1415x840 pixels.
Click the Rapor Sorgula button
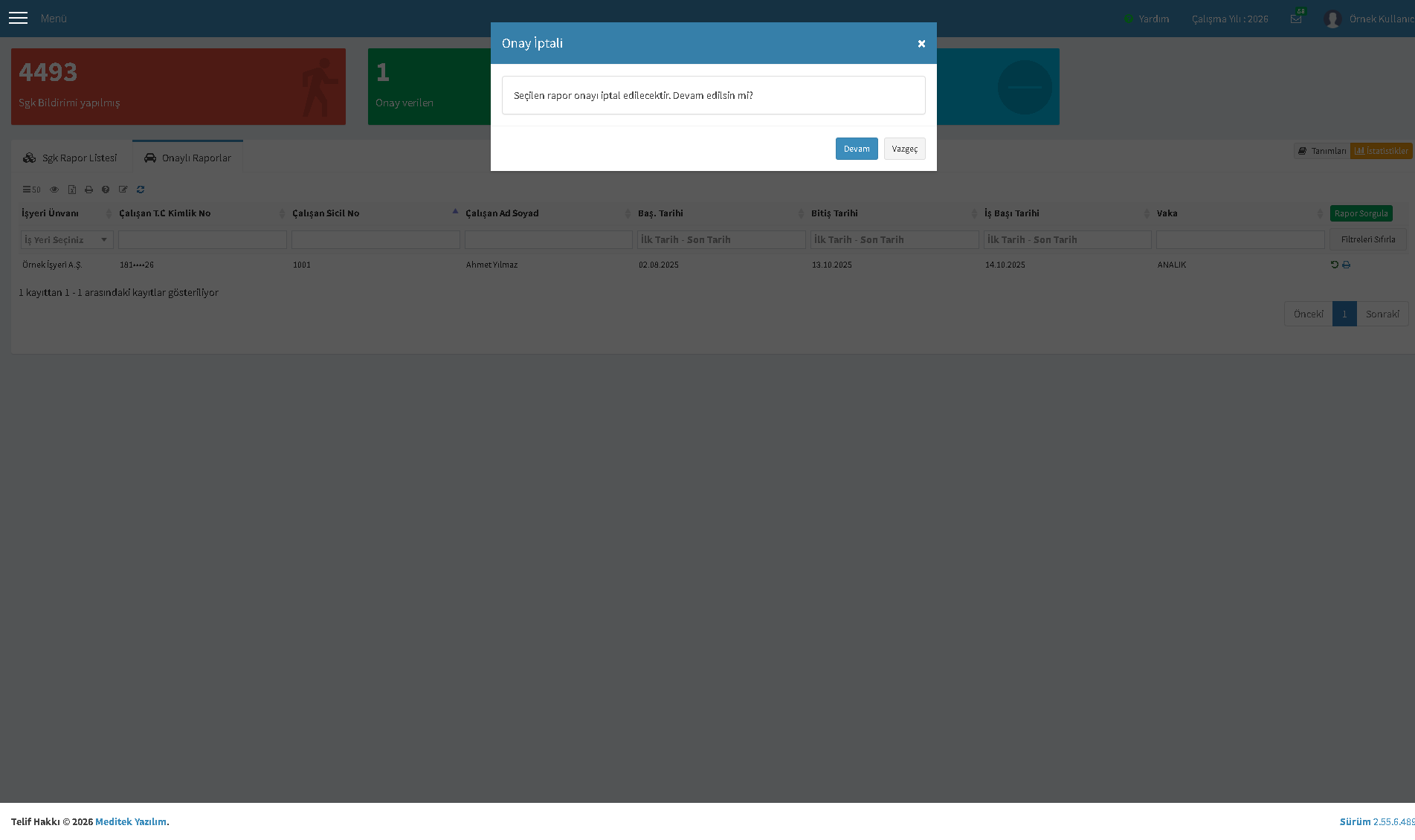(1361, 213)
